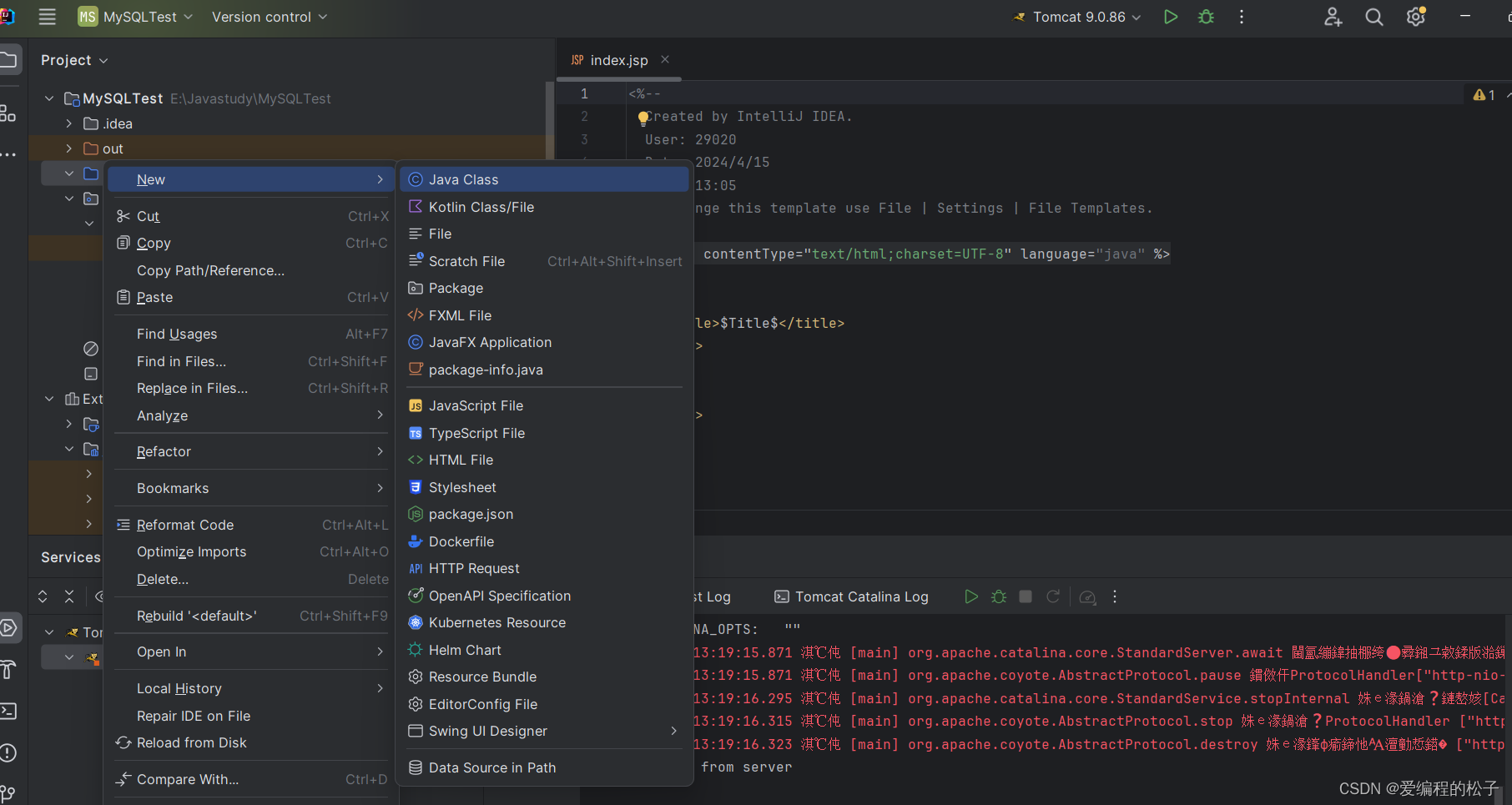Image resolution: width=1512 pixels, height=805 pixels.
Task: Open Problems tool window icon
Action: click(x=8, y=752)
